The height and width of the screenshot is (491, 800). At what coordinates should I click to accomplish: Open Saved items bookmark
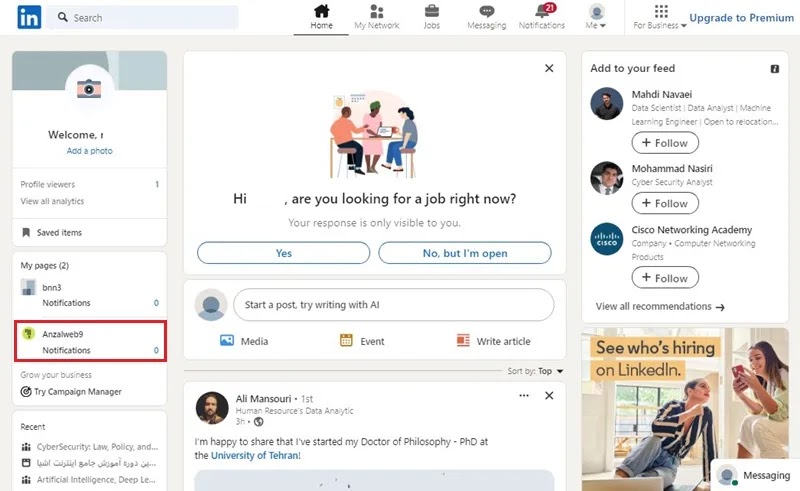52,232
